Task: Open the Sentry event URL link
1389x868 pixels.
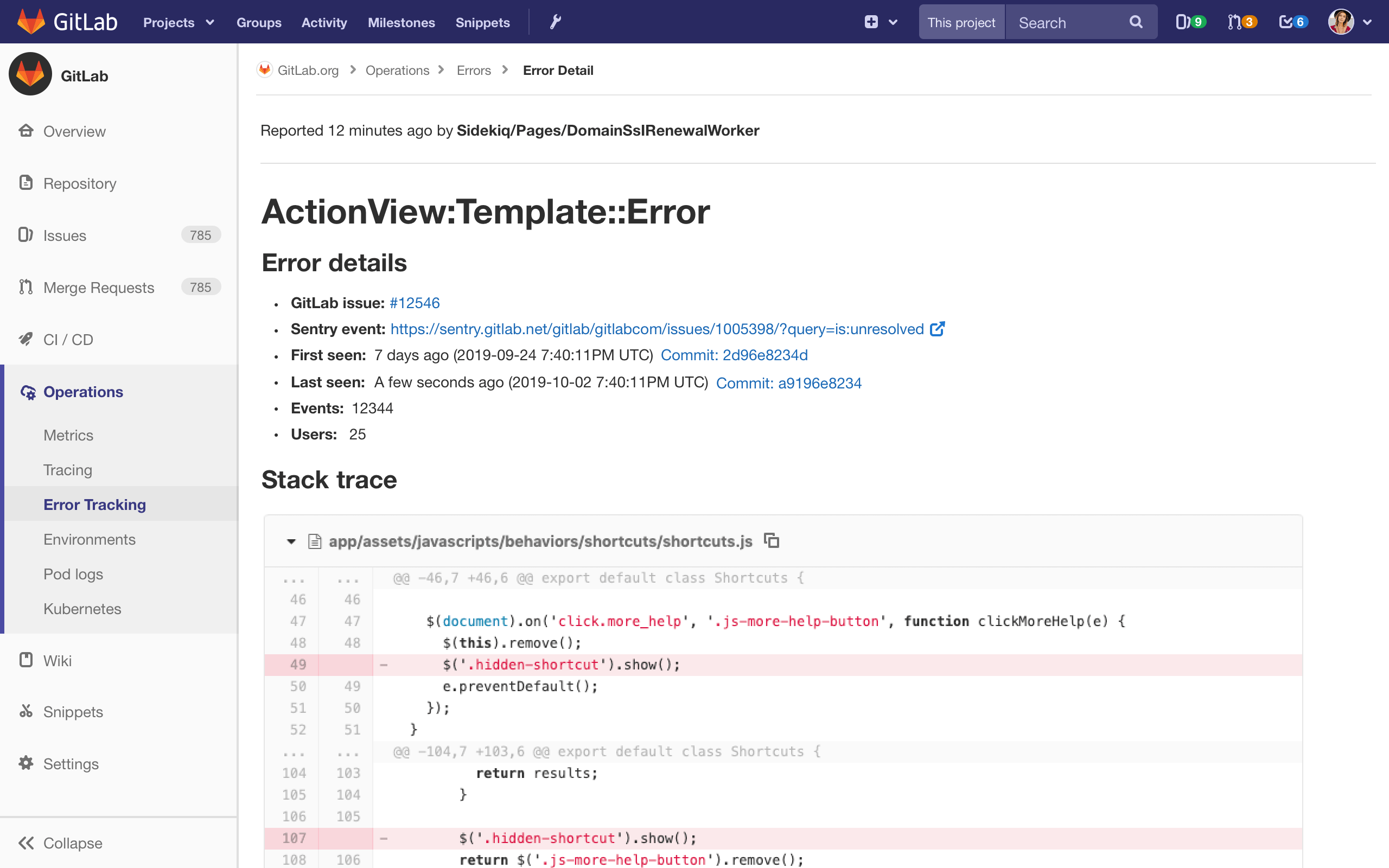Action: click(x=657, y=329)
